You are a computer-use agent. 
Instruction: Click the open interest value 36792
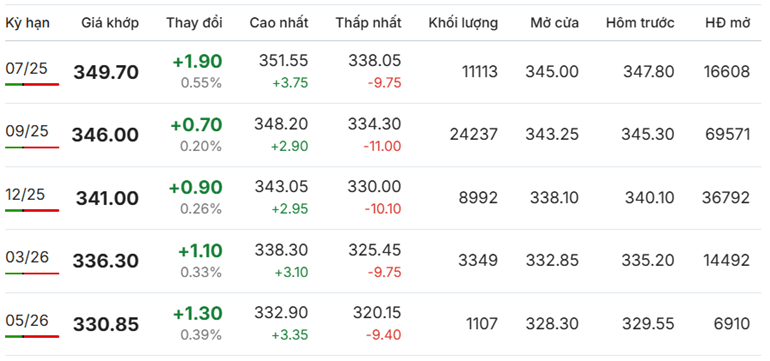click(x=726, y=198)
